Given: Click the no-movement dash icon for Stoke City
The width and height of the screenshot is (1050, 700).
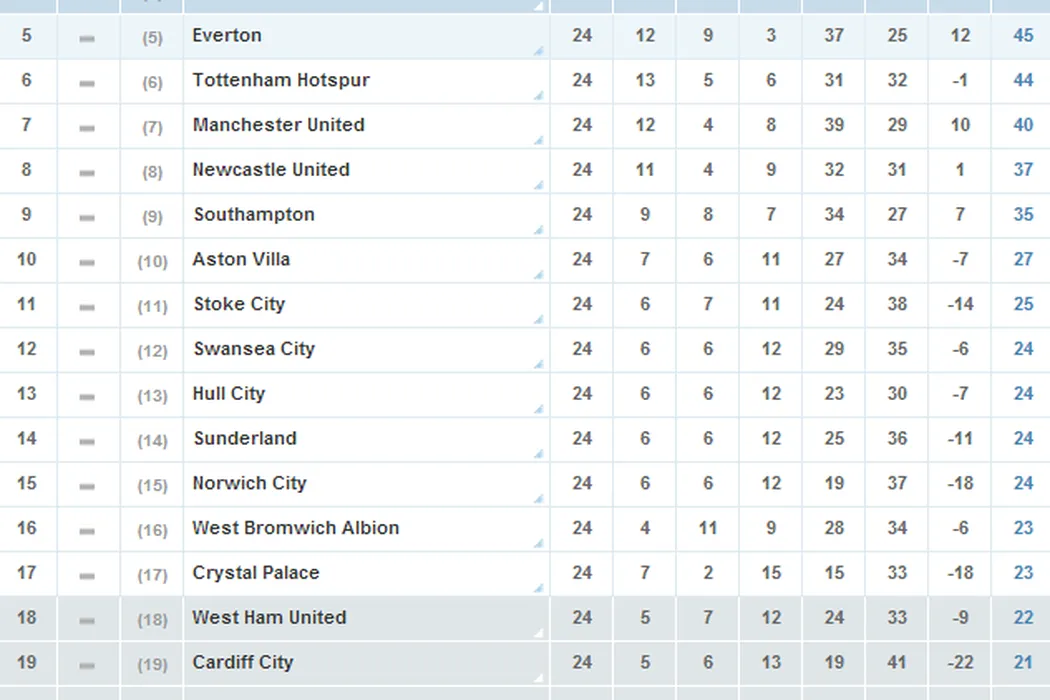Looking at the screenshot, I should 87,307.
